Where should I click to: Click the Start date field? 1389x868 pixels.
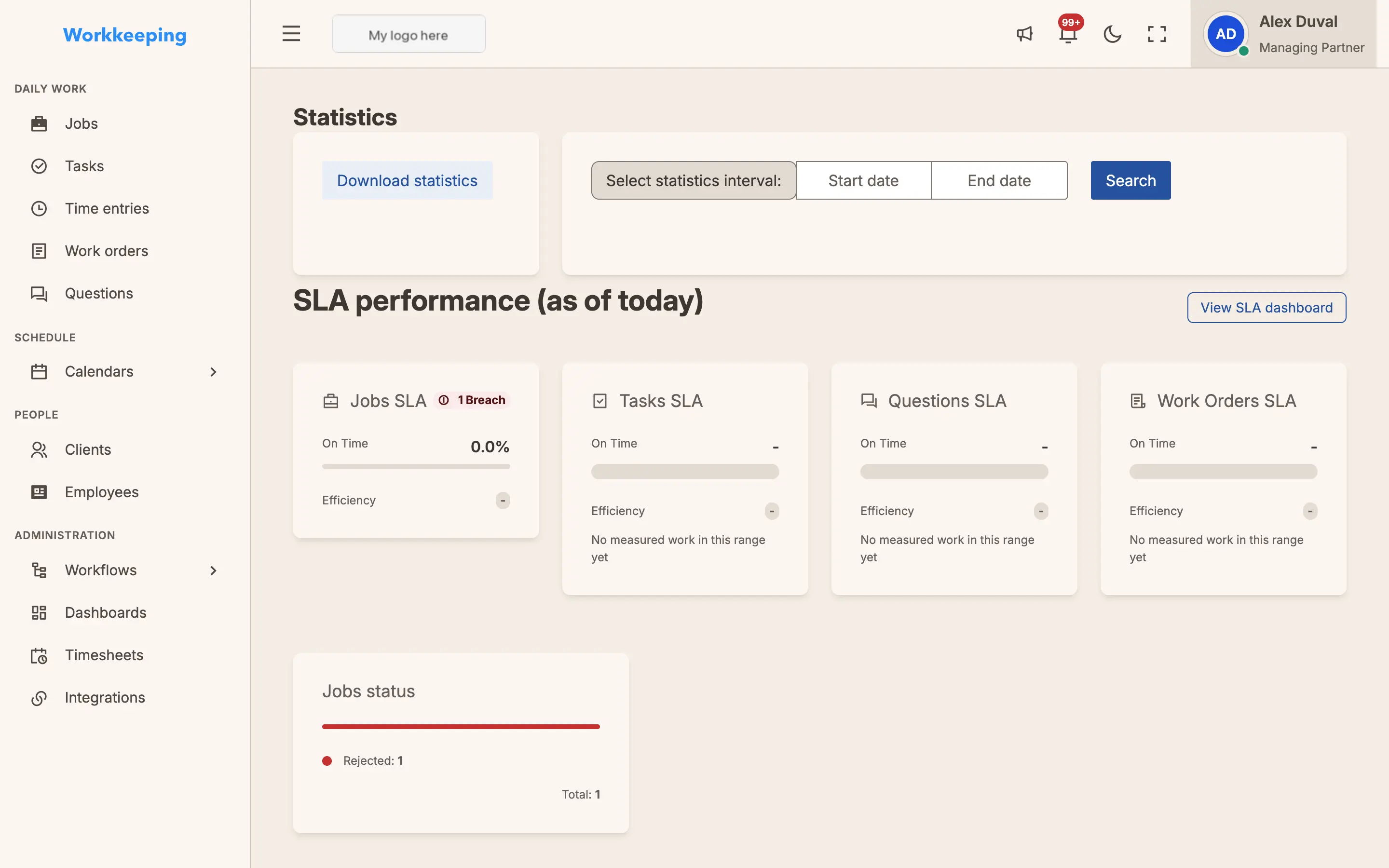click(x=863, y=180)
